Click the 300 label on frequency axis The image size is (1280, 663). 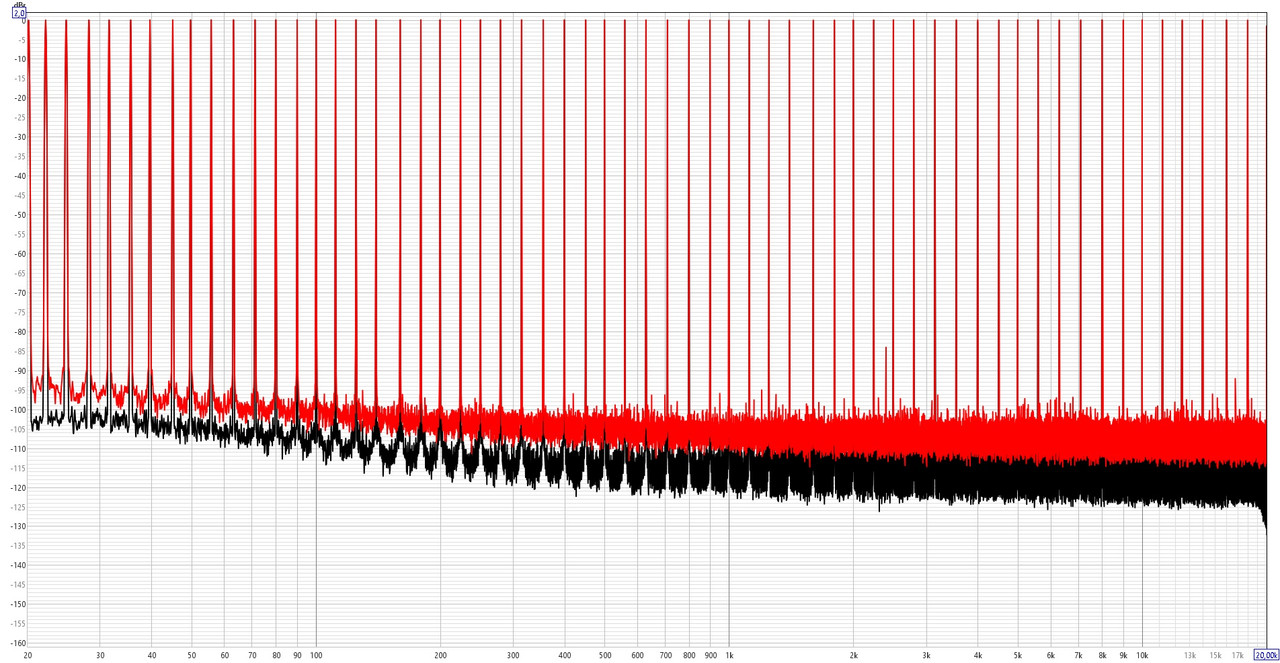click(513, 656)
